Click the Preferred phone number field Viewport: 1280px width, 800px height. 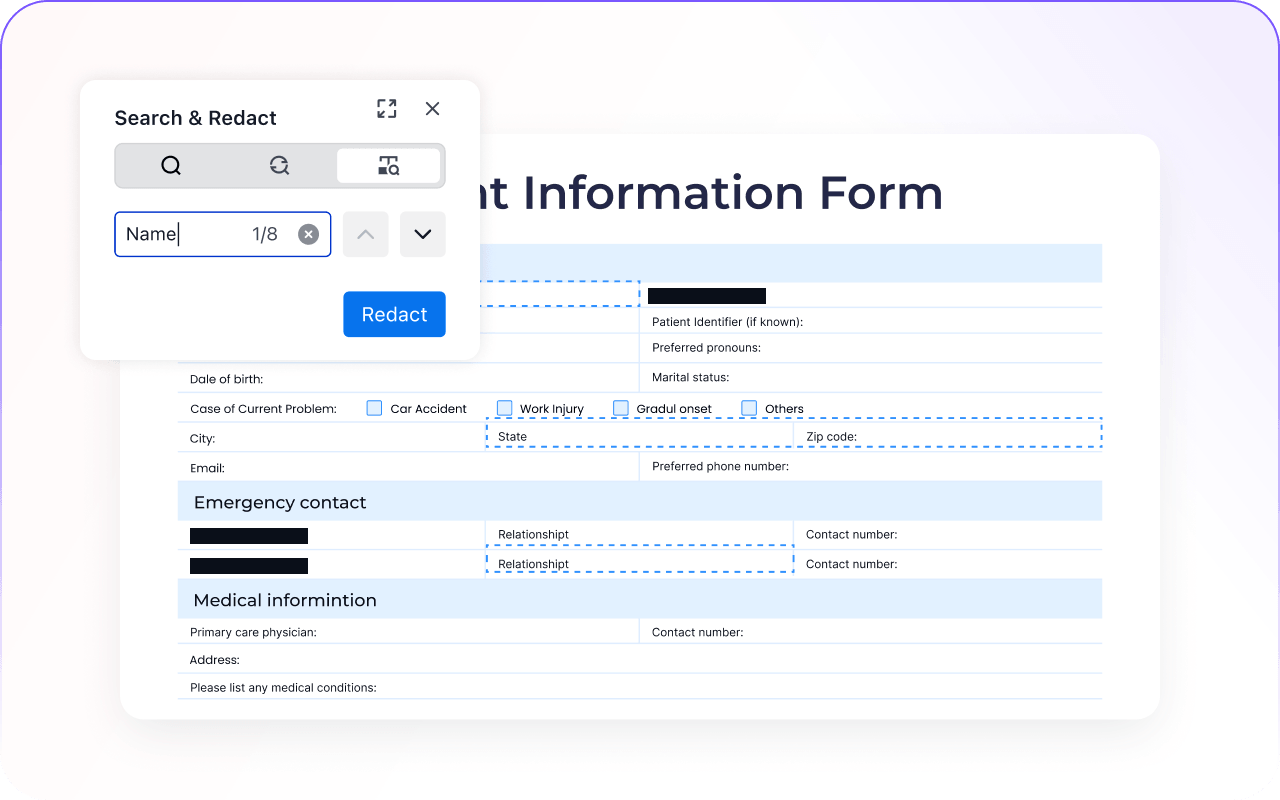coord(870,467)
